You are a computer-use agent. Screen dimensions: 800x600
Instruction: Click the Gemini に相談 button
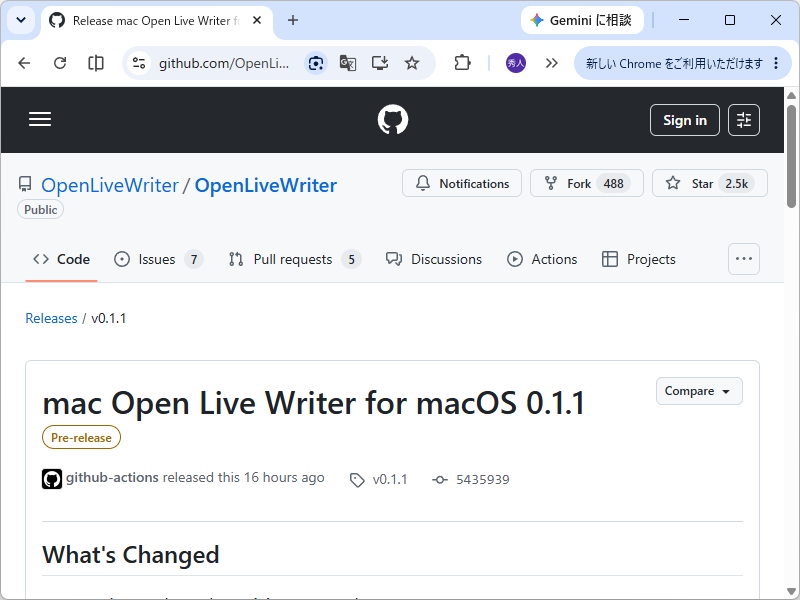582,20
